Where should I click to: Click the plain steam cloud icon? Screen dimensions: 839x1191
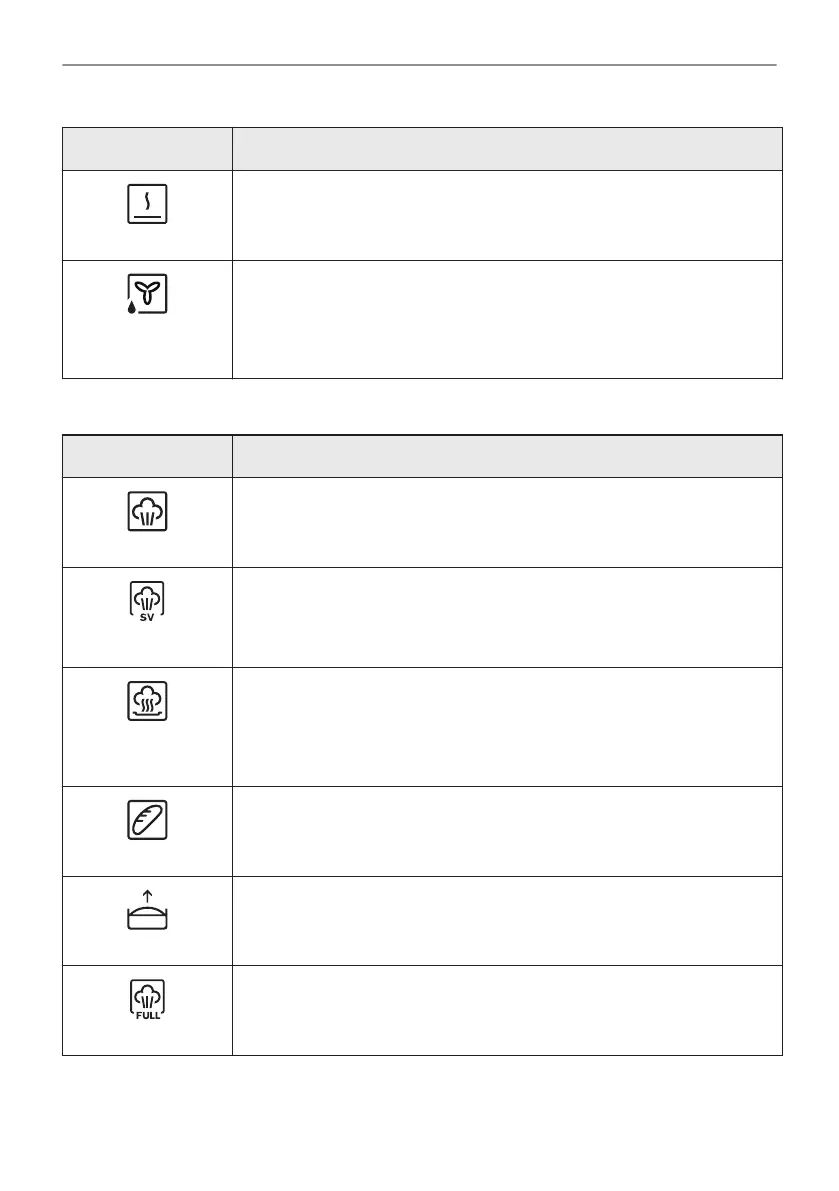click(x=148, y=511)
